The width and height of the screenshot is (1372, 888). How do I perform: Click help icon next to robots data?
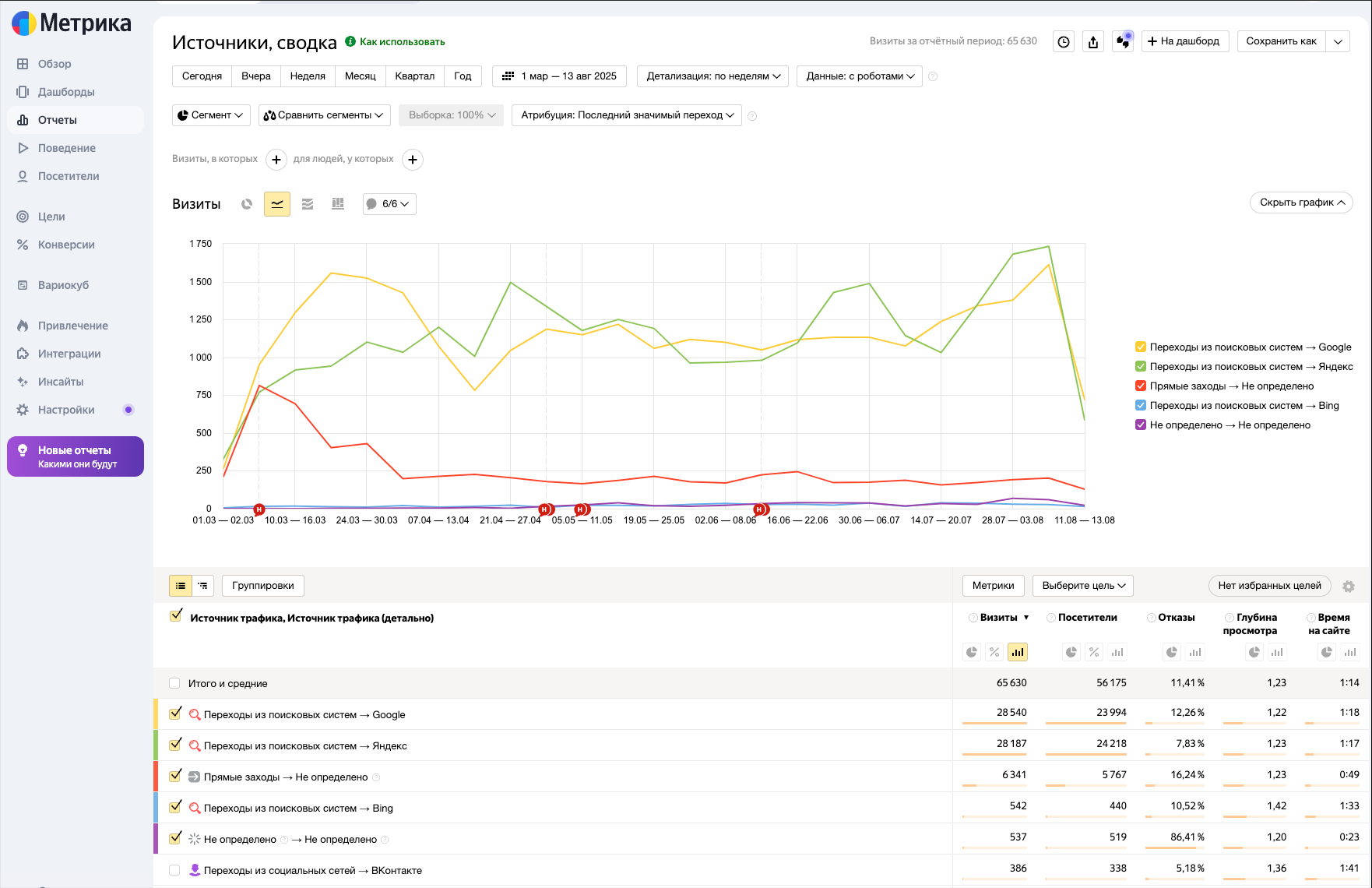pyautogui.click(x=933, y=76)
